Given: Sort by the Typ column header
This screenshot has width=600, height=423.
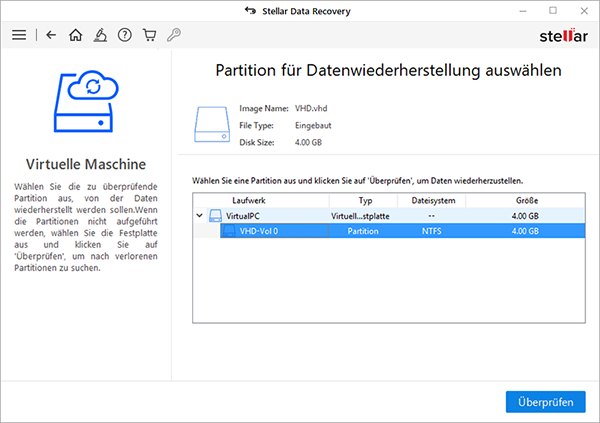Looking at the screenshot, I should [365, 201].
